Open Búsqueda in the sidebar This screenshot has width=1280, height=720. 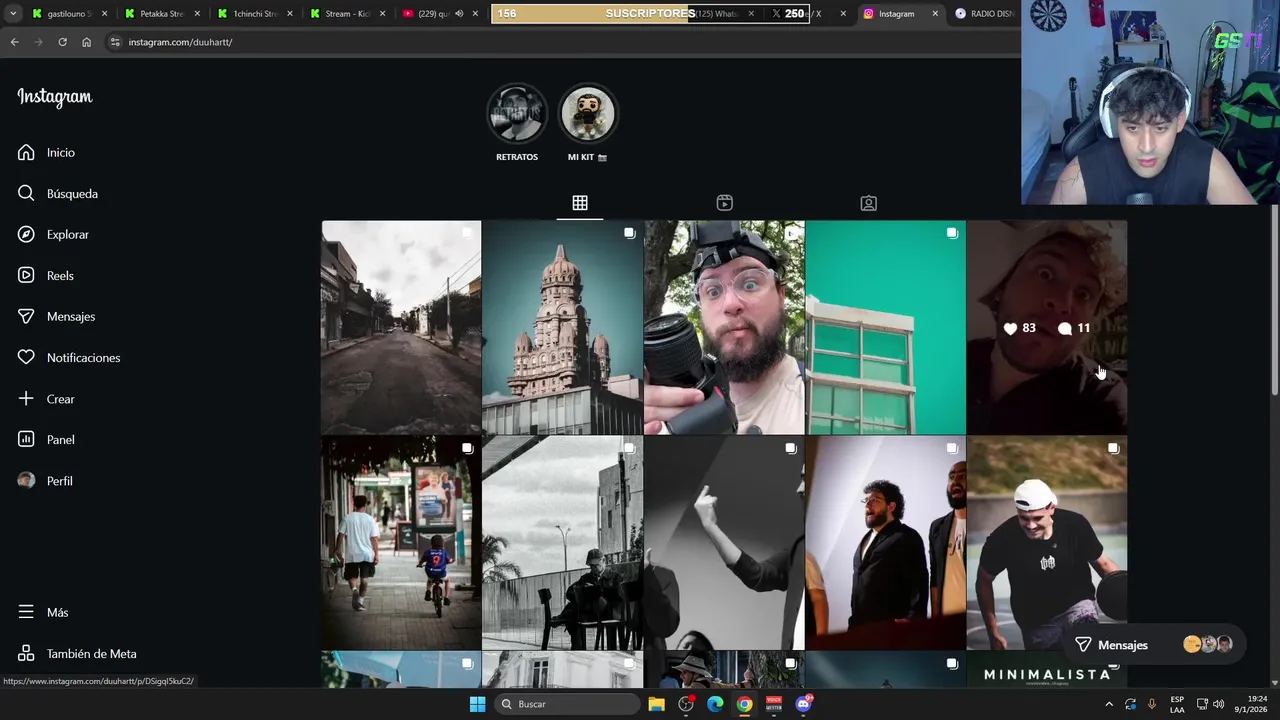point(58,193)
